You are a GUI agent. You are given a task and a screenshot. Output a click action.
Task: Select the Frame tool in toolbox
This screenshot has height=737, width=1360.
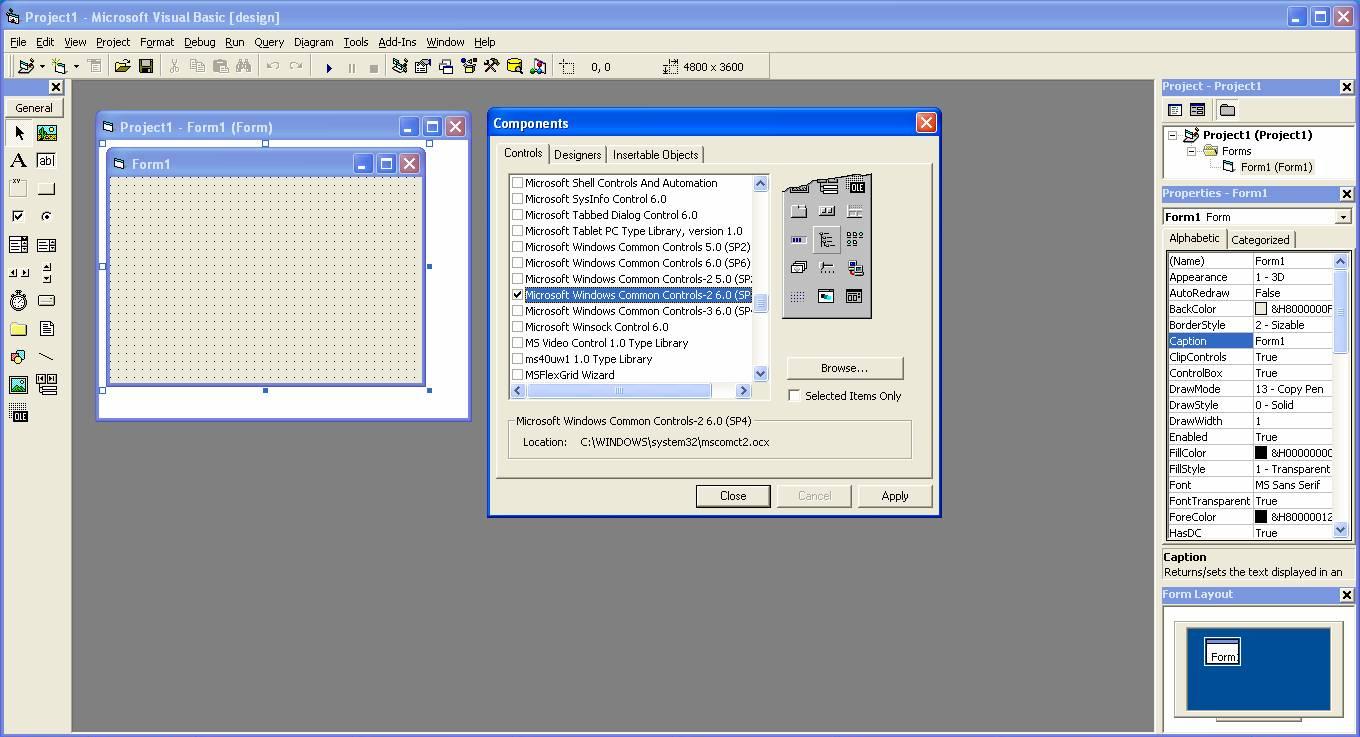18,189
